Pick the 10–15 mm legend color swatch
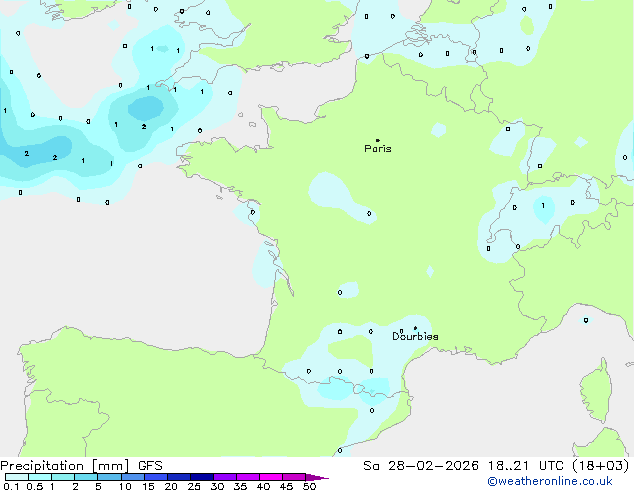This screenshot has width=634, height=490. (x=132, y=477)
